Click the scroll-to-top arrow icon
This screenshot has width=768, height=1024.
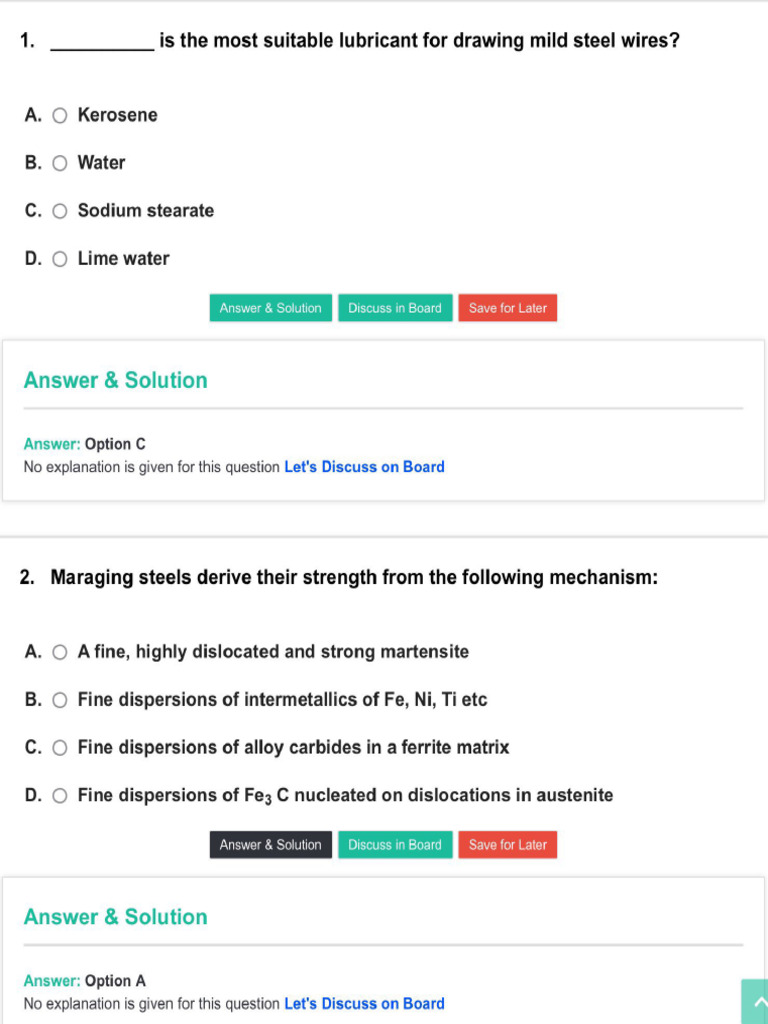tap(754, 1002)
